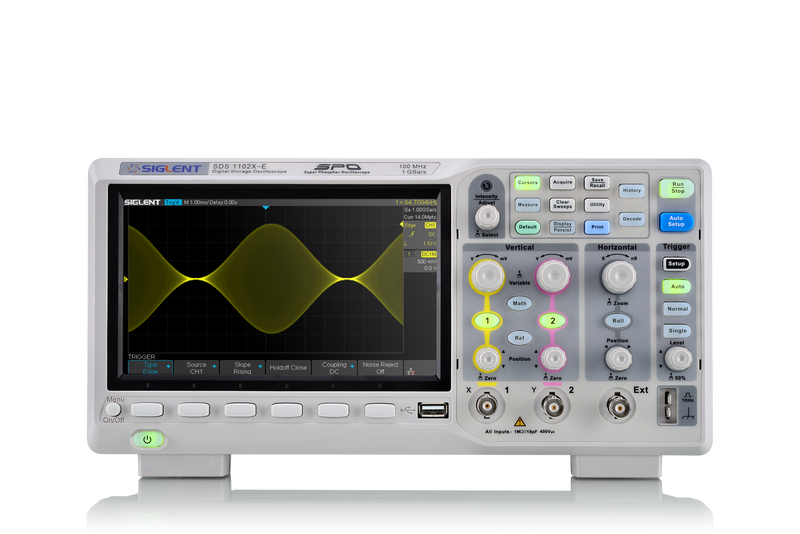Tap the 500 mV channel scale value
800x534 pixels.
(x=427, y=262)
